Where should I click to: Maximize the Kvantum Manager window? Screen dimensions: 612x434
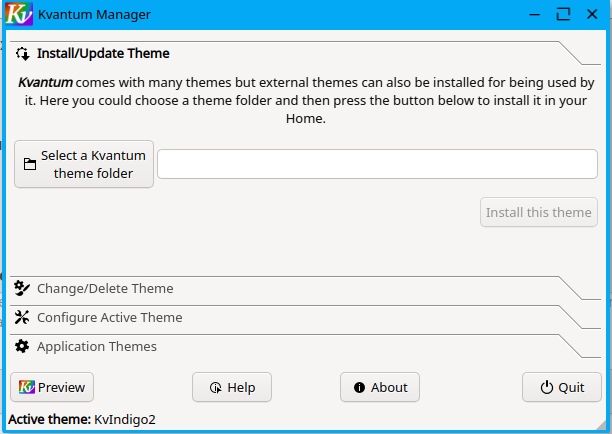[563, 14]
